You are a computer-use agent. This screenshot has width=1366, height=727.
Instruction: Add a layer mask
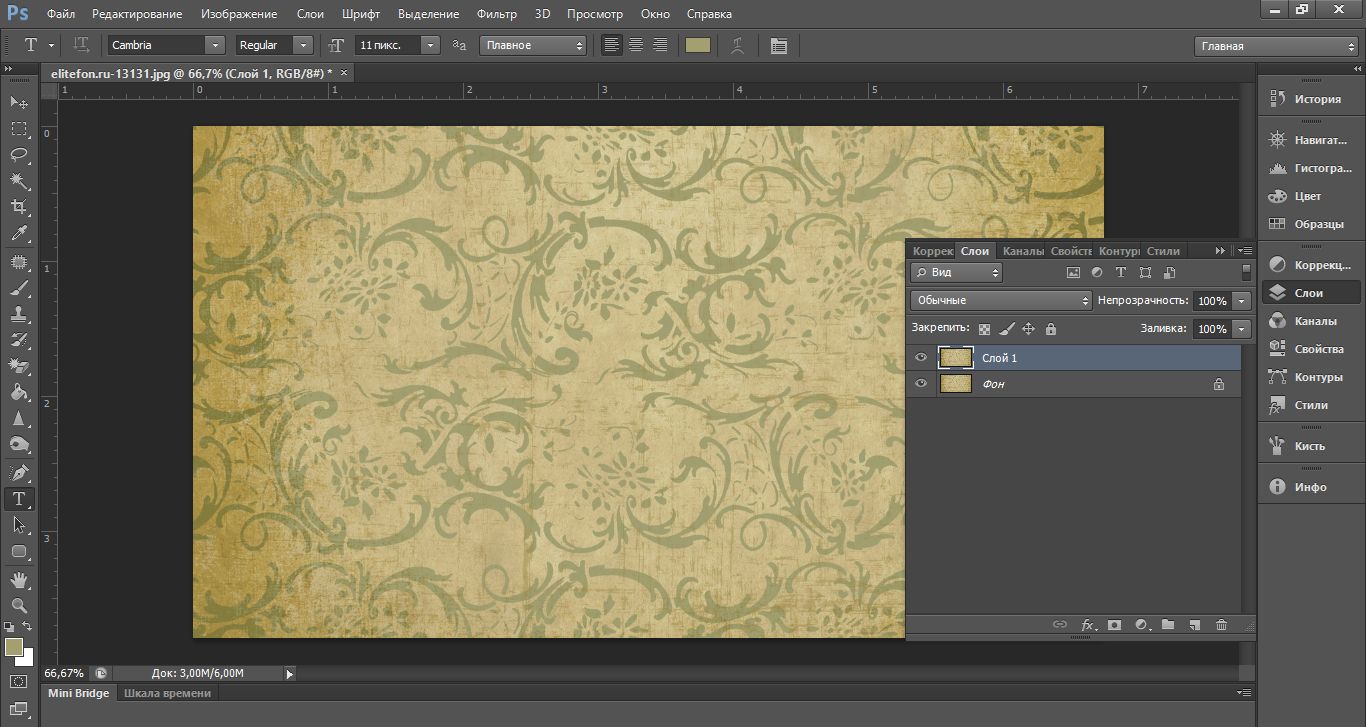coord(1115,625)
